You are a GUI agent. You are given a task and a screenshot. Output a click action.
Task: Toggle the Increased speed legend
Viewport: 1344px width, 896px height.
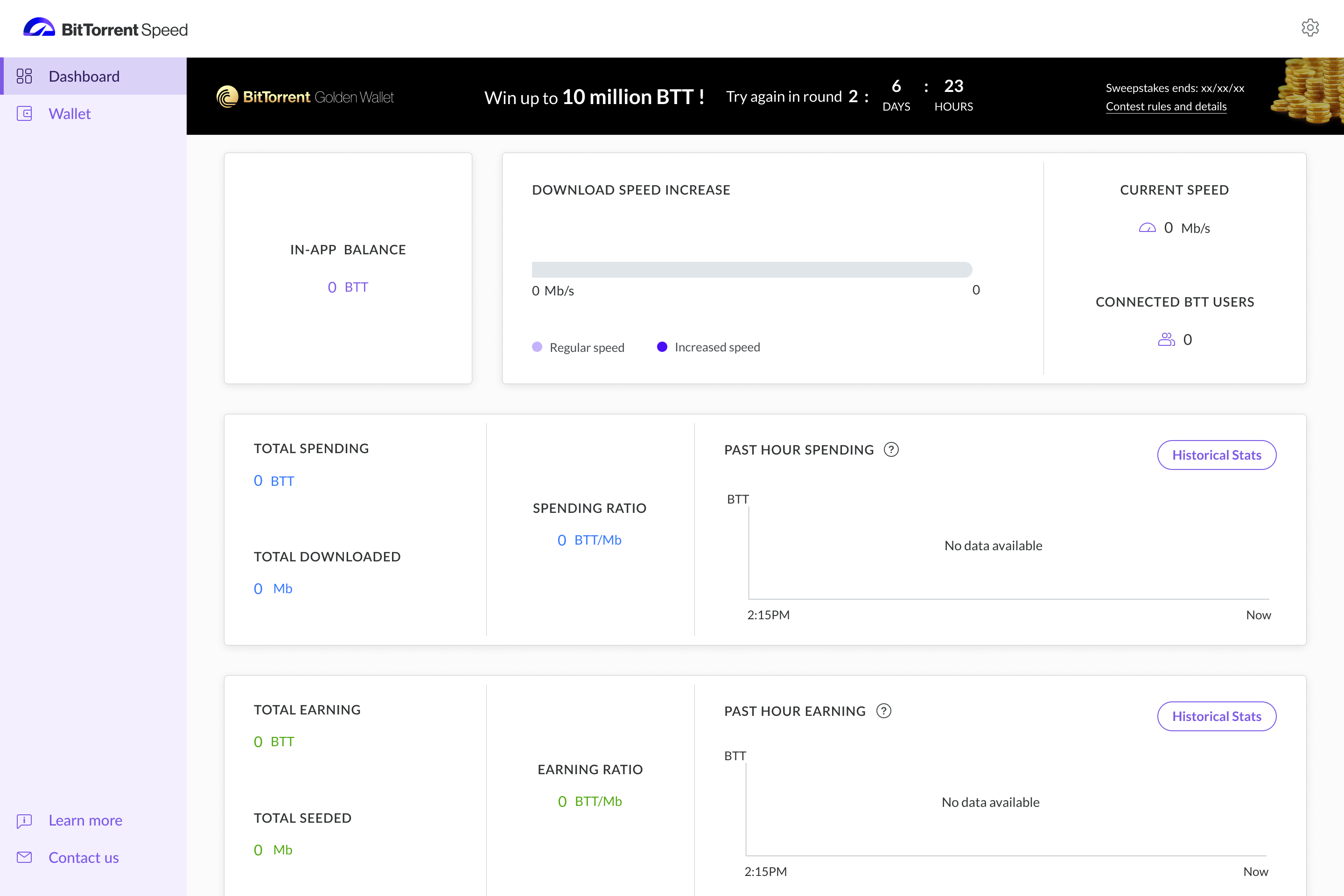click(708, 347)
